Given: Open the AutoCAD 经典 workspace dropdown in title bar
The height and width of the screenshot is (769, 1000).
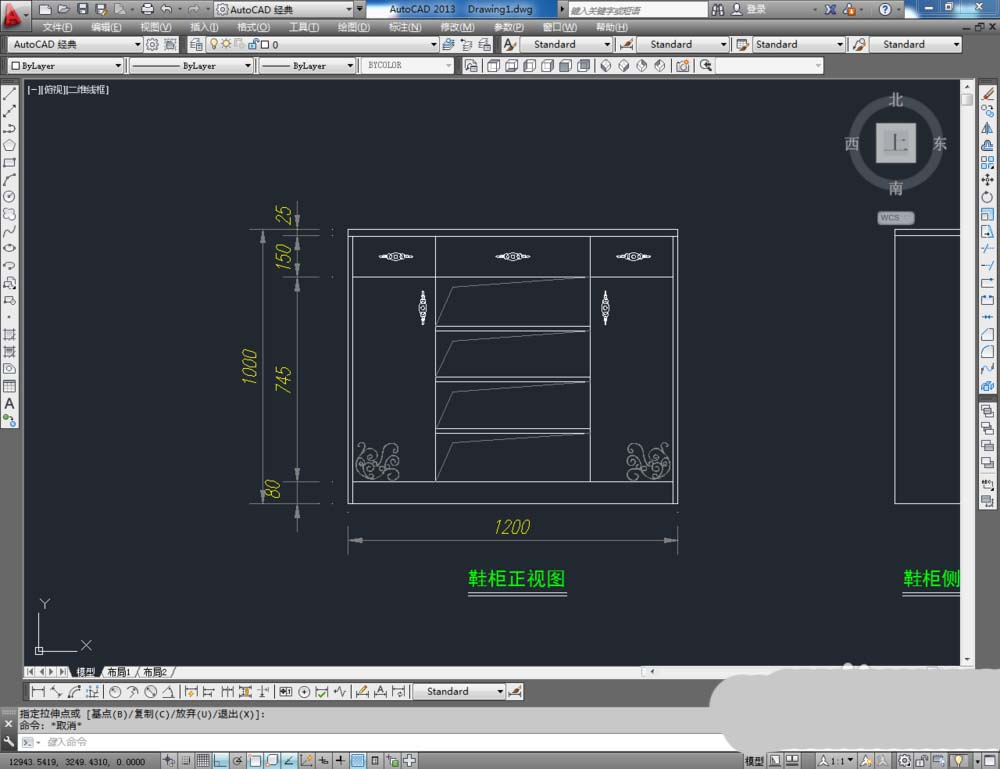Looking at the screenshot, I should coord(284,9).
